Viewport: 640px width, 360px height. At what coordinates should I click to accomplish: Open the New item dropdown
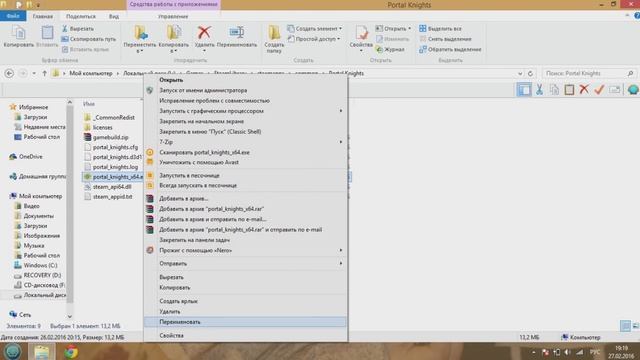[314, 29]
